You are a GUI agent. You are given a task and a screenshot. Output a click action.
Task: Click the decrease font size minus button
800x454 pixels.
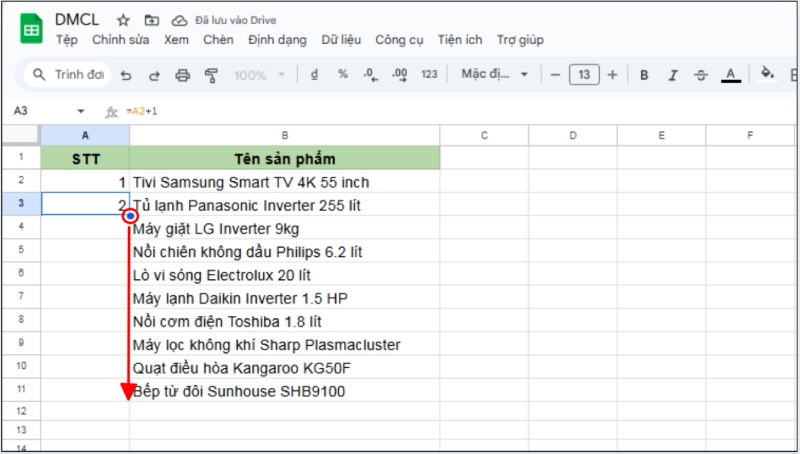click(555, 75)
